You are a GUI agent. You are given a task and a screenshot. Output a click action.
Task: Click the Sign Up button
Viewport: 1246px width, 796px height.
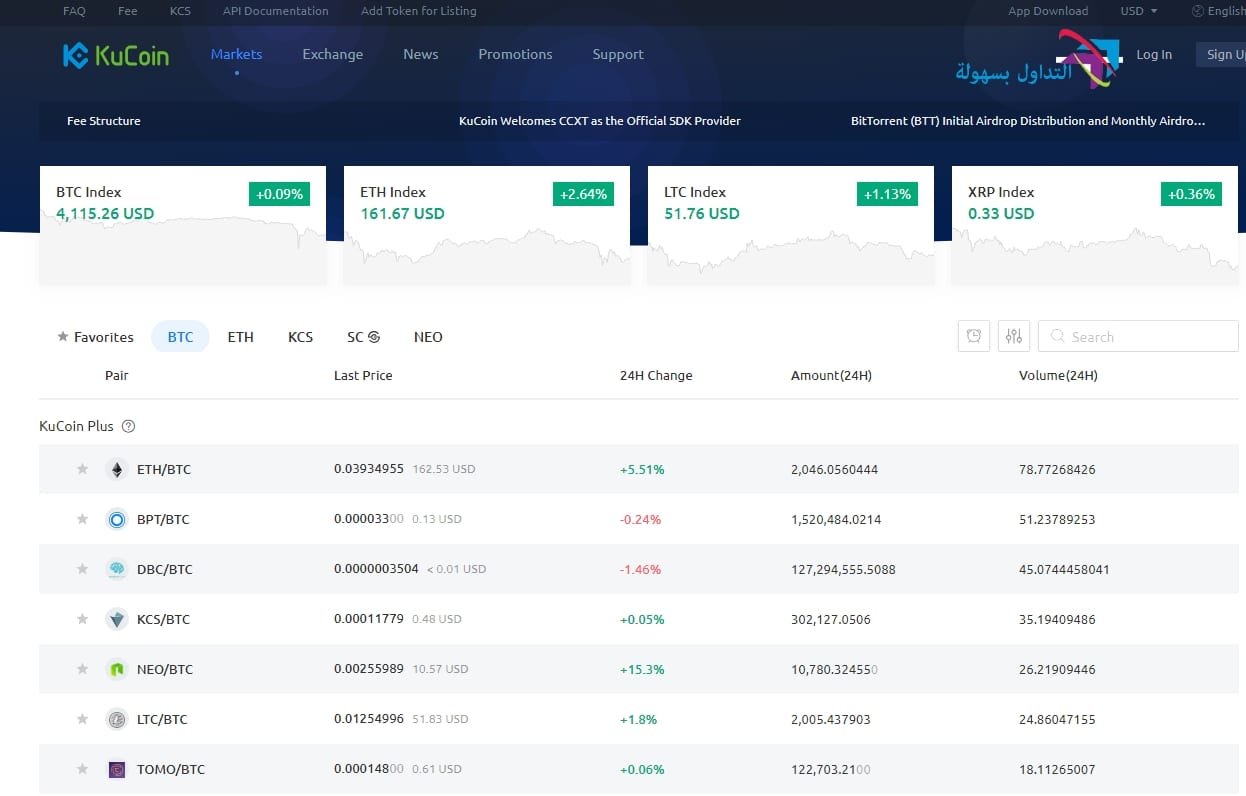1221,55
